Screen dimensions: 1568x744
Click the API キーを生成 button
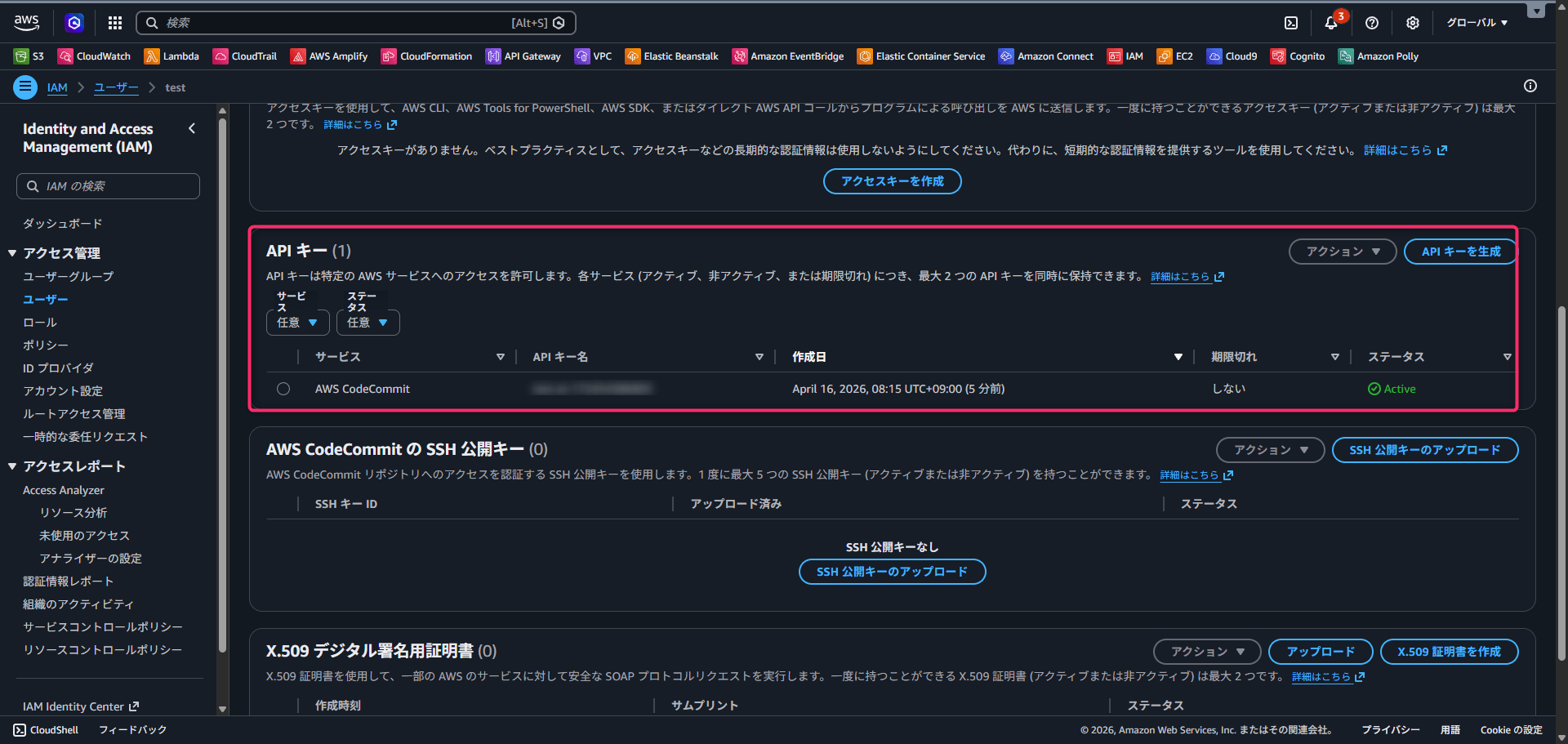[1460, 252]
